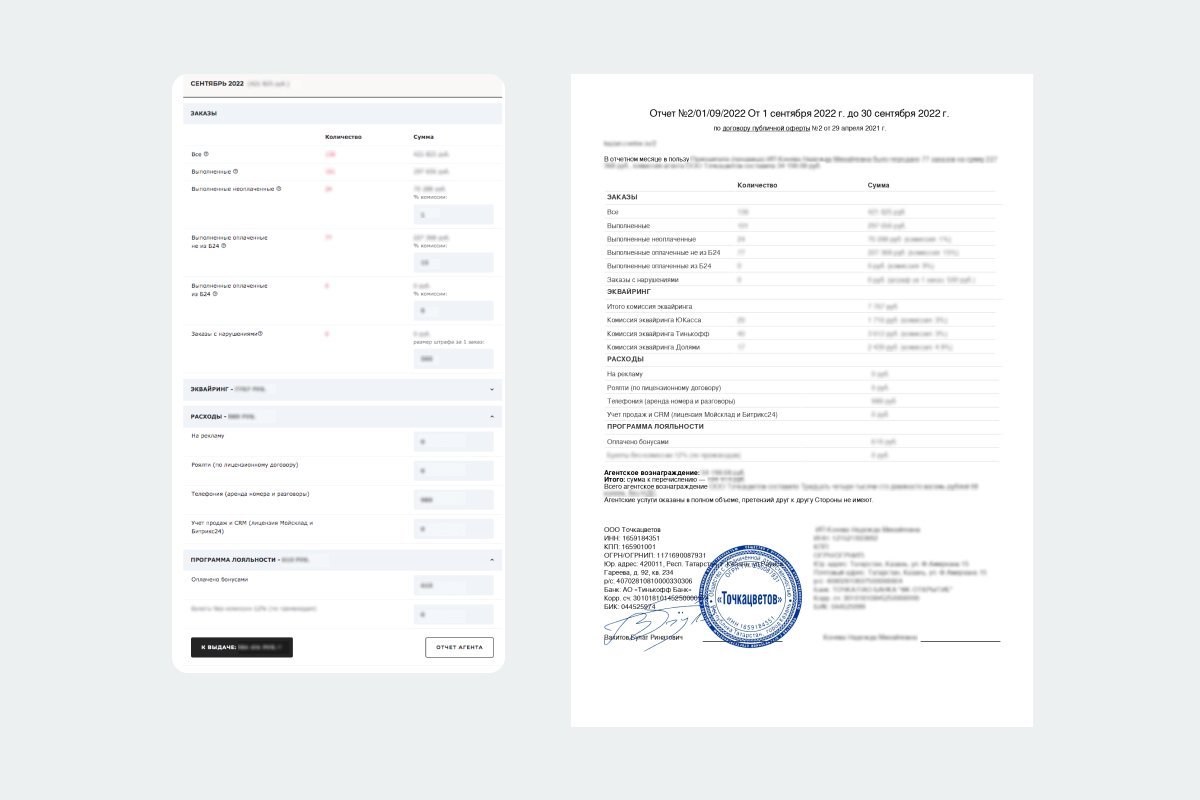1200x800 pixels.
Task: Click Оплачено бонусами row in report document
Action: click(x=802, y=441)
